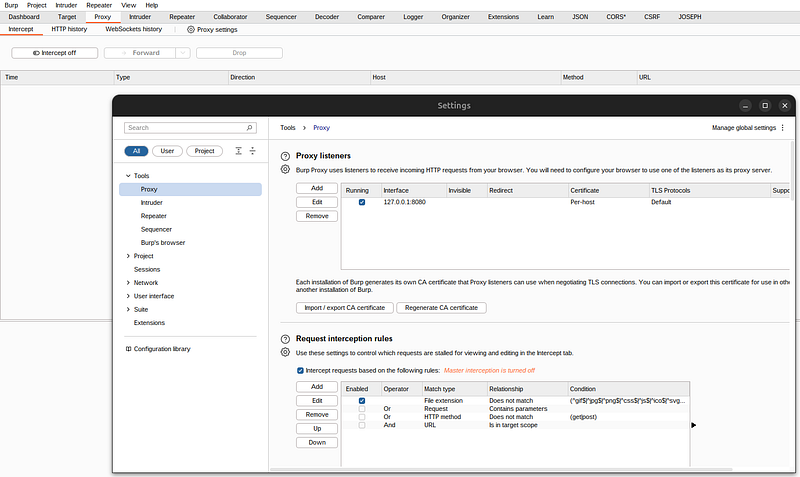
Task: Click Add button for proxy listeners
Action: click(x=317, y=188)
